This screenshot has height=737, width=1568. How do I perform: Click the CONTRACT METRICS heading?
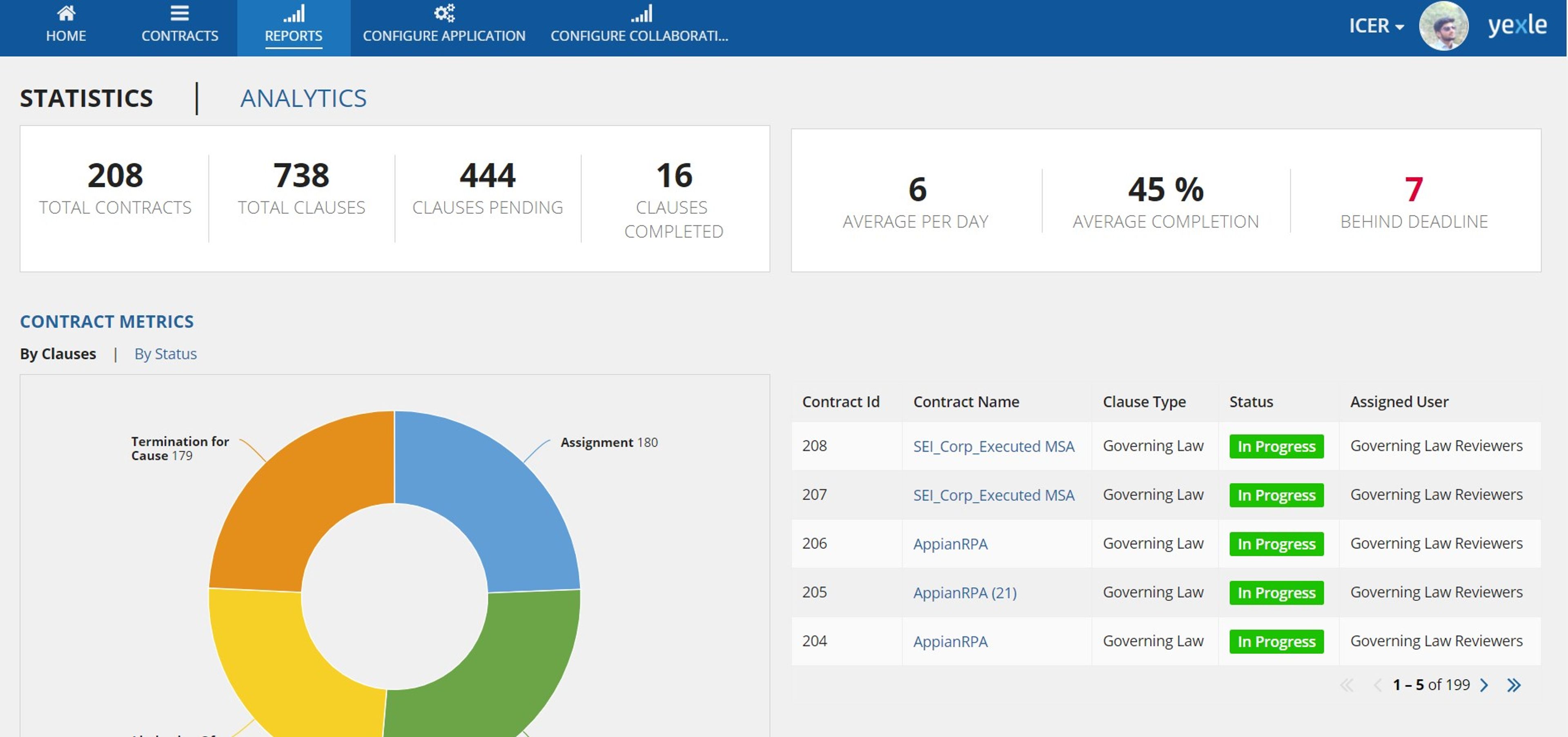107,322
